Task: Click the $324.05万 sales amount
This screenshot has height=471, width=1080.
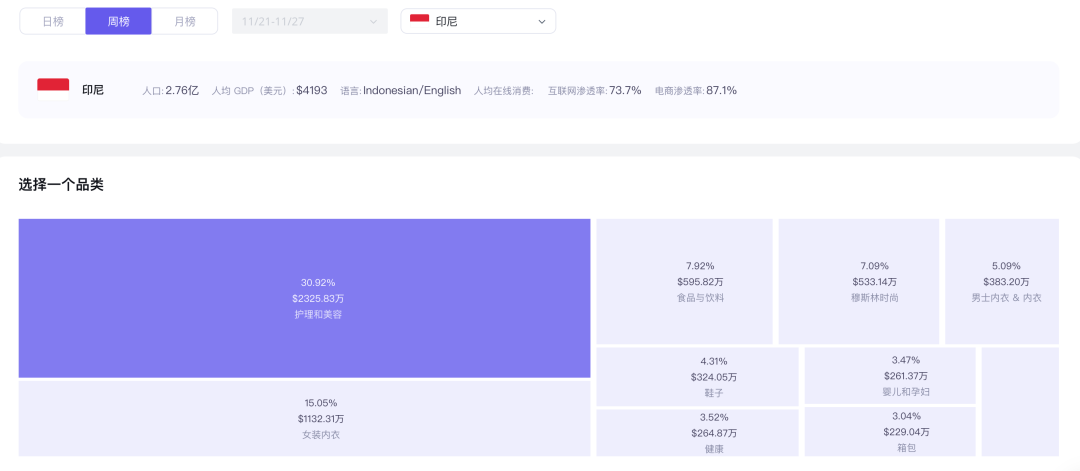Action: click(x=714, y=377)
